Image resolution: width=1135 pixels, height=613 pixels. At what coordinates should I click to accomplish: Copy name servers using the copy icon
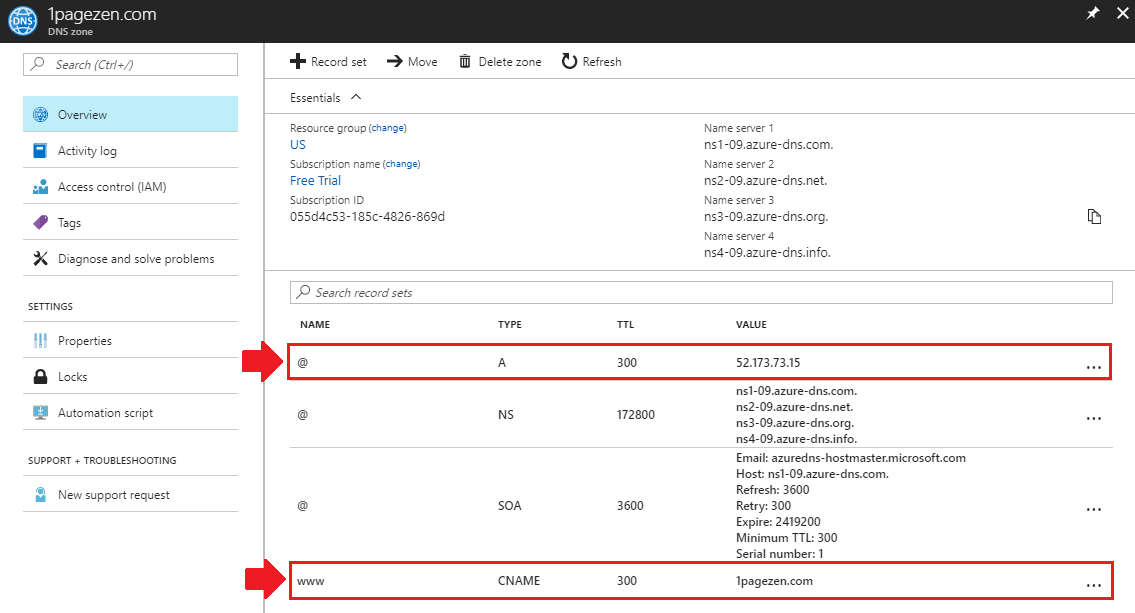(1094, 216)
